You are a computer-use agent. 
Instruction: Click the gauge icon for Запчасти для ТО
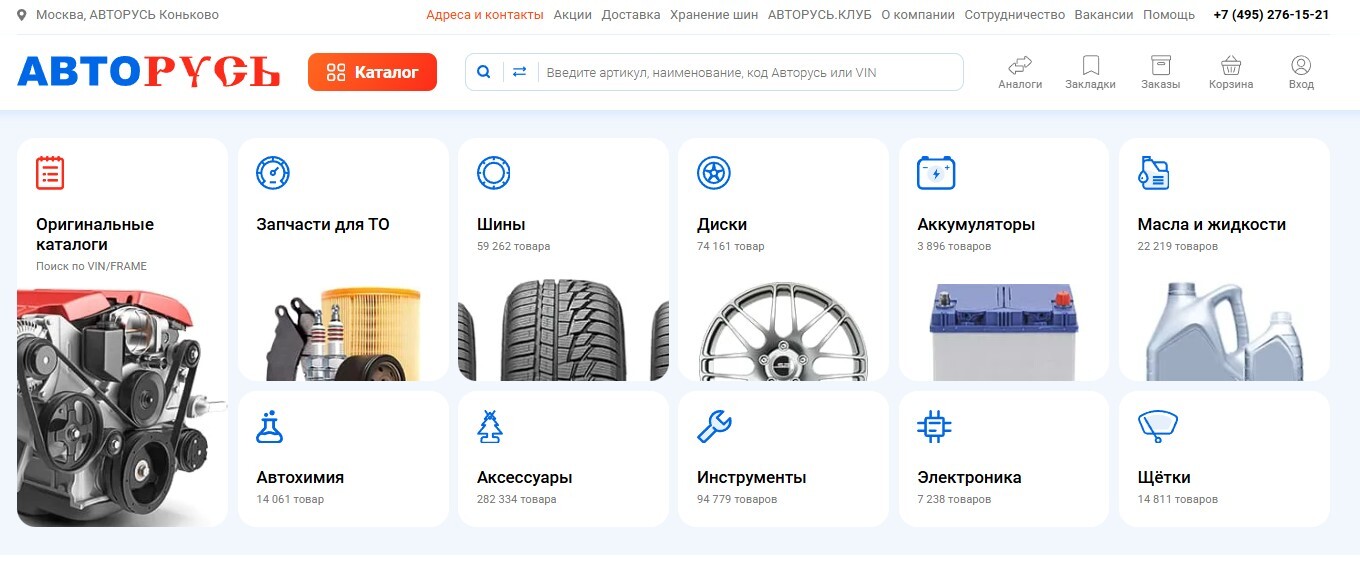273,173
